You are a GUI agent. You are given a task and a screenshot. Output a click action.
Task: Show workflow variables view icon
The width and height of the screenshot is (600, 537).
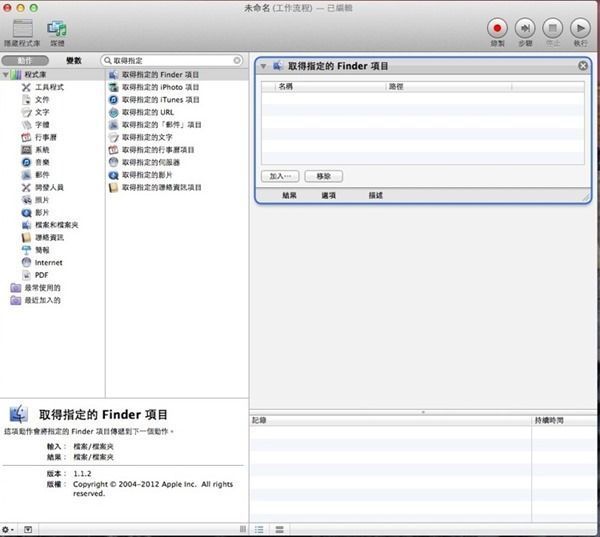[280, 530]
